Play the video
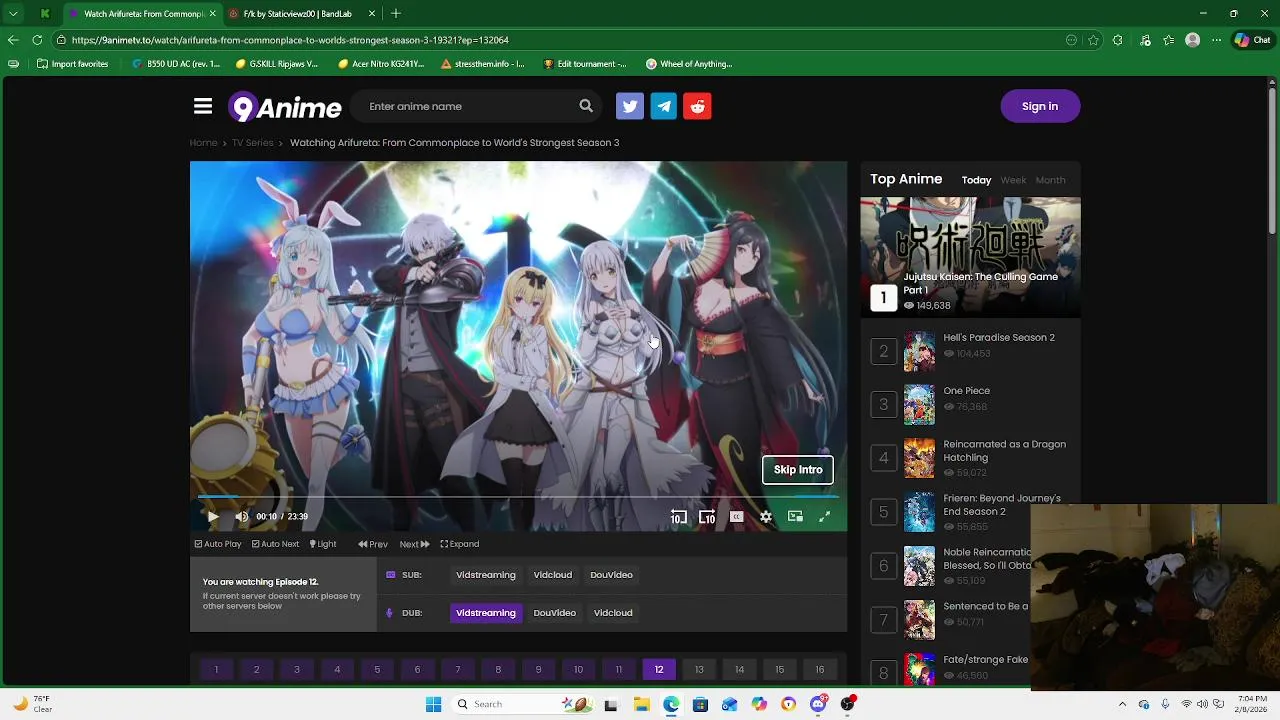The height and width of the screenshot is (720, 1280). point(212,516)
